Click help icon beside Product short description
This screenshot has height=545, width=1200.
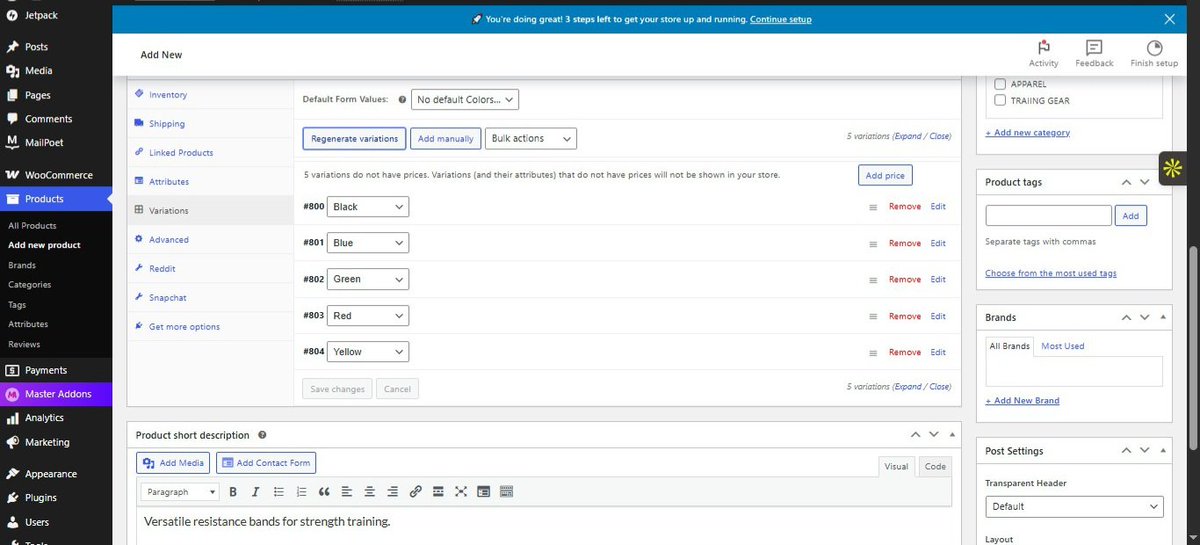point(262,435)
